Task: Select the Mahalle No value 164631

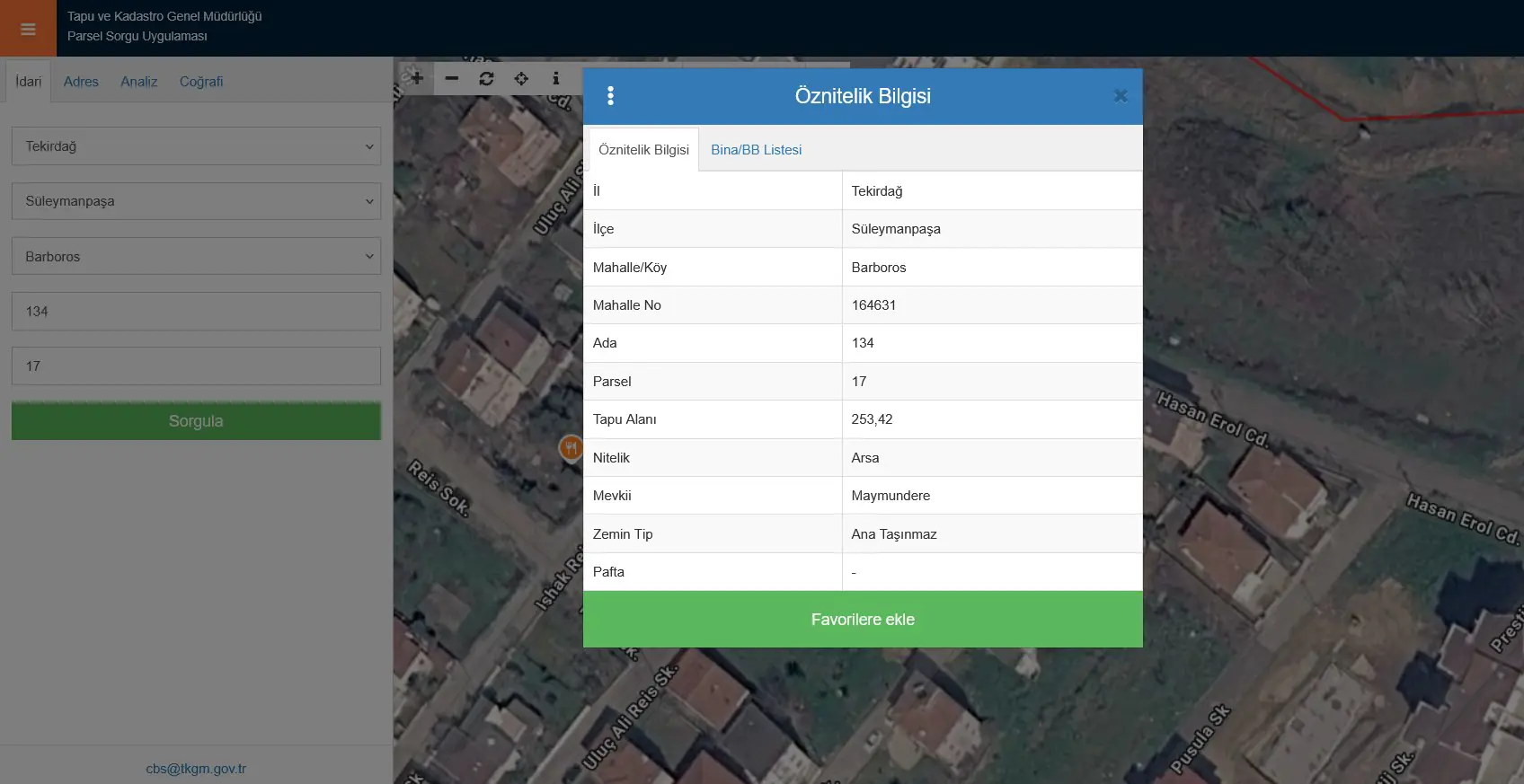Action: (873, 305)
